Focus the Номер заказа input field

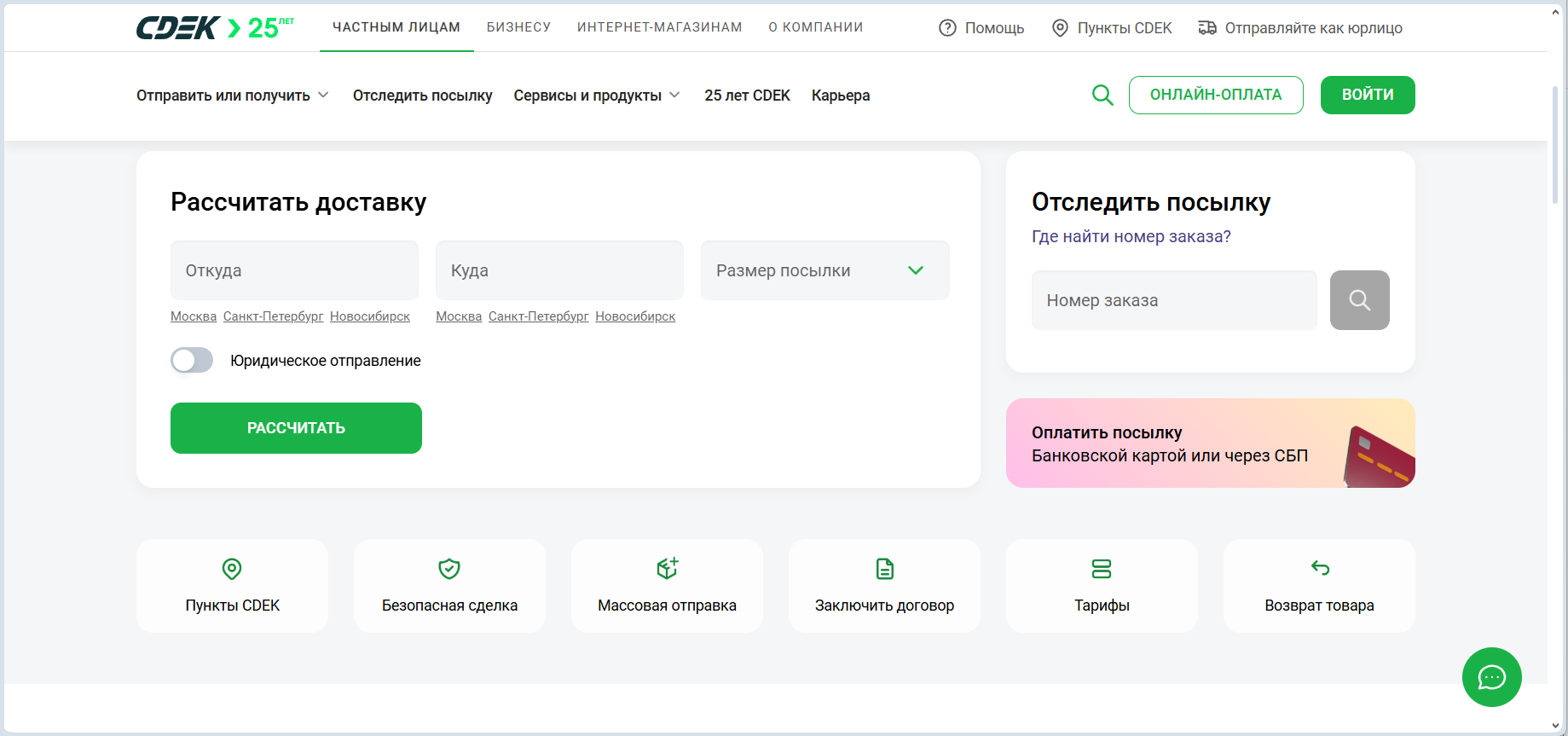tap(1174, 300)
